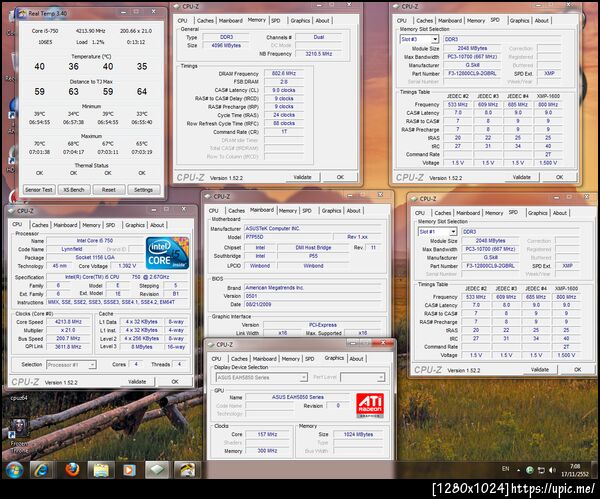The width and height of the screenshot is (600, 499).
Task: Switch to Caches tab in CPU window
Action: (40, 225)
